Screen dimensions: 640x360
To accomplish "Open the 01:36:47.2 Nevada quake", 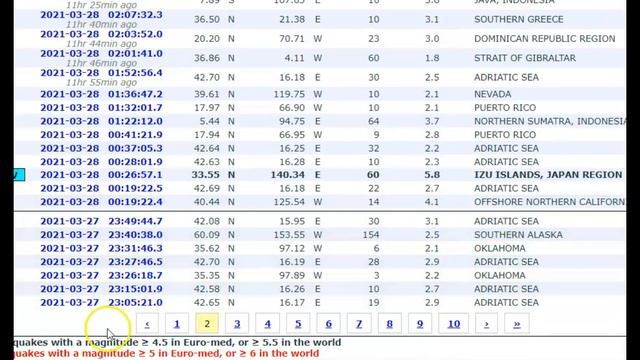I will 101,94.
